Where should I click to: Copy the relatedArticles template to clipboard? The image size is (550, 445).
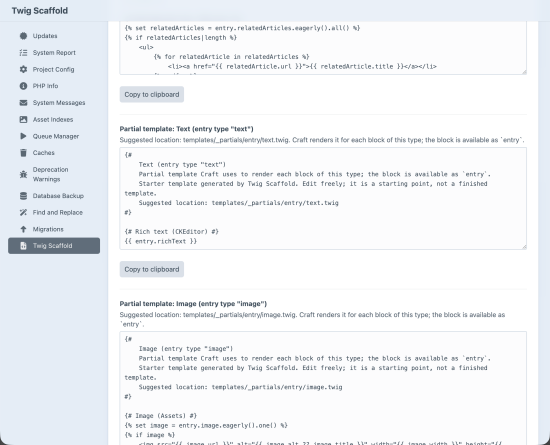tap(152, 94)
